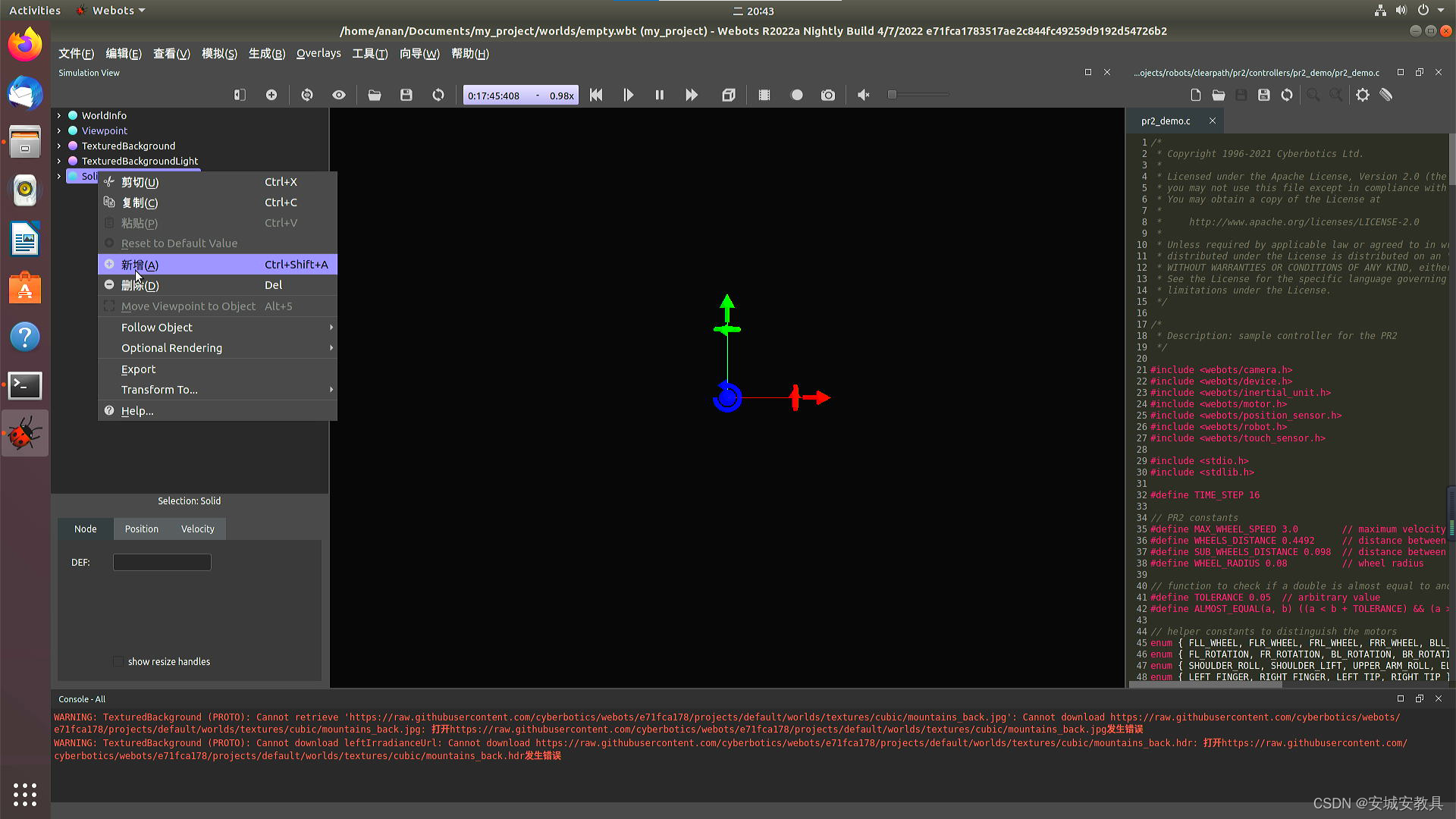Save the world via floppy icon
This screenshot has width=1456, height=819.
(406, 95)
